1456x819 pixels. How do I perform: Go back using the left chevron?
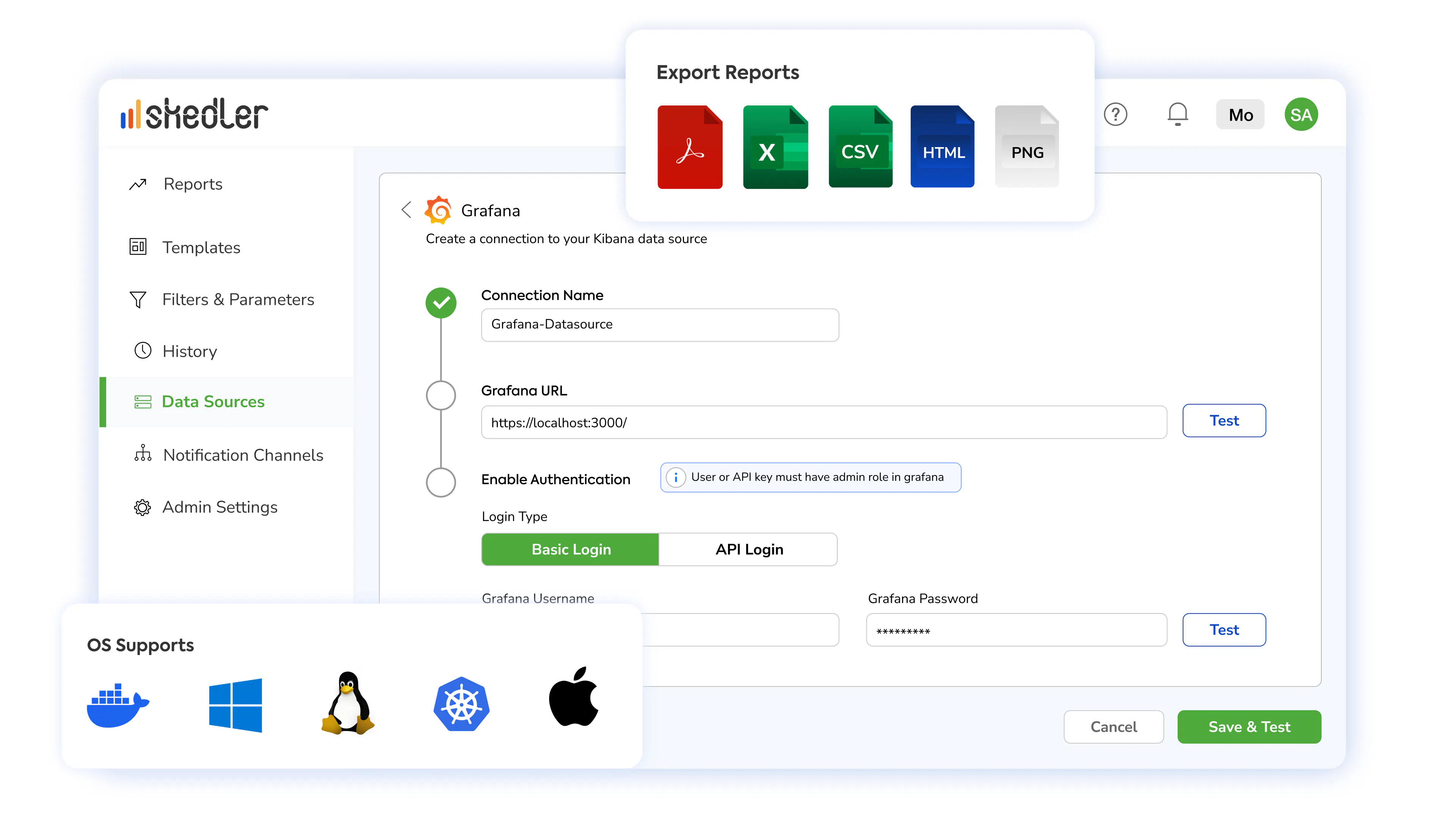(x=406, y=210)
